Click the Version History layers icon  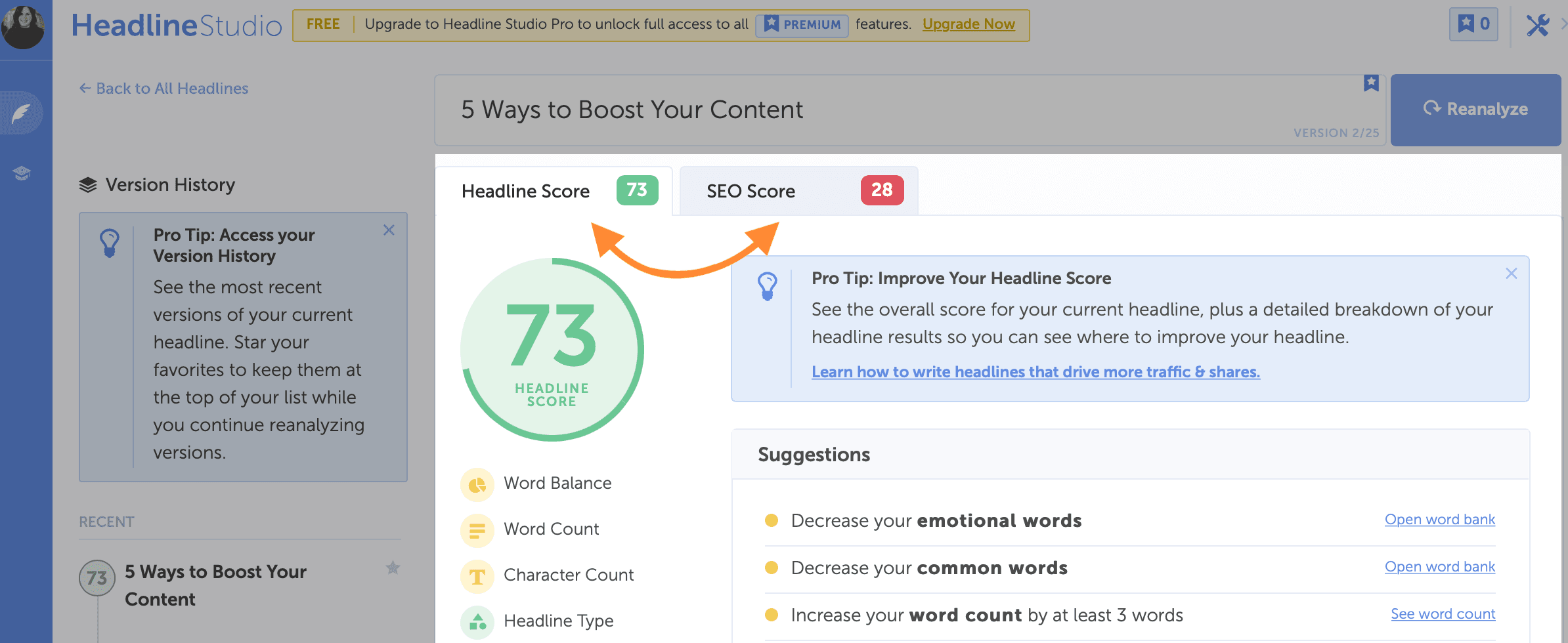click(x=88, y=185)
